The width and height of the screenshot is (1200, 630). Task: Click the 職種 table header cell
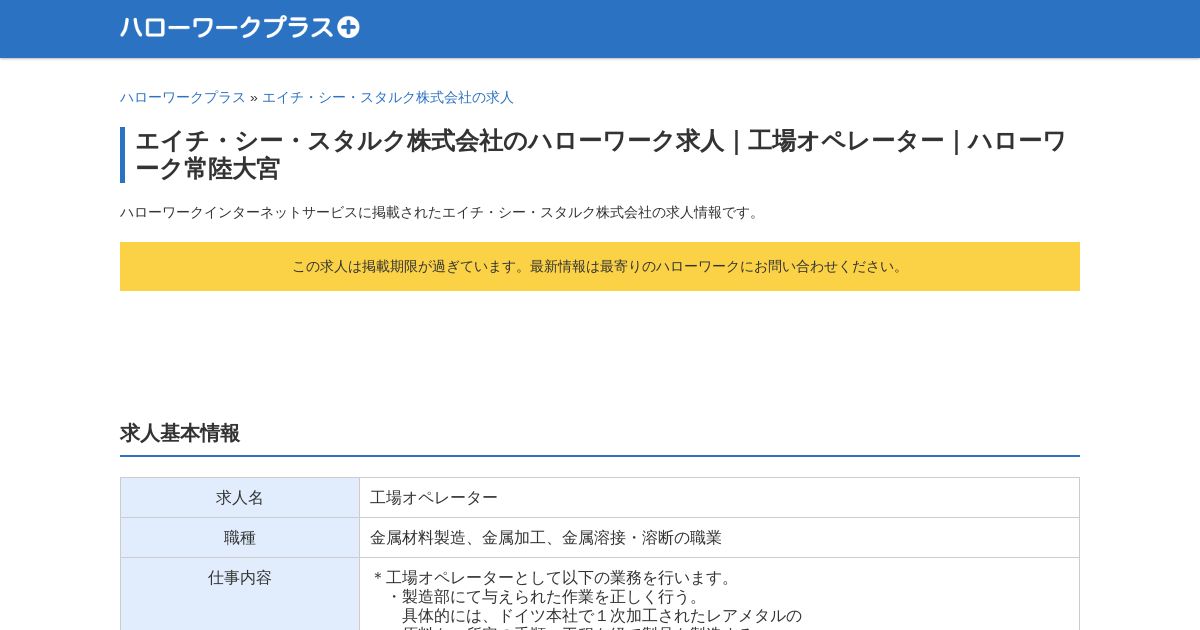click(240, 537)
